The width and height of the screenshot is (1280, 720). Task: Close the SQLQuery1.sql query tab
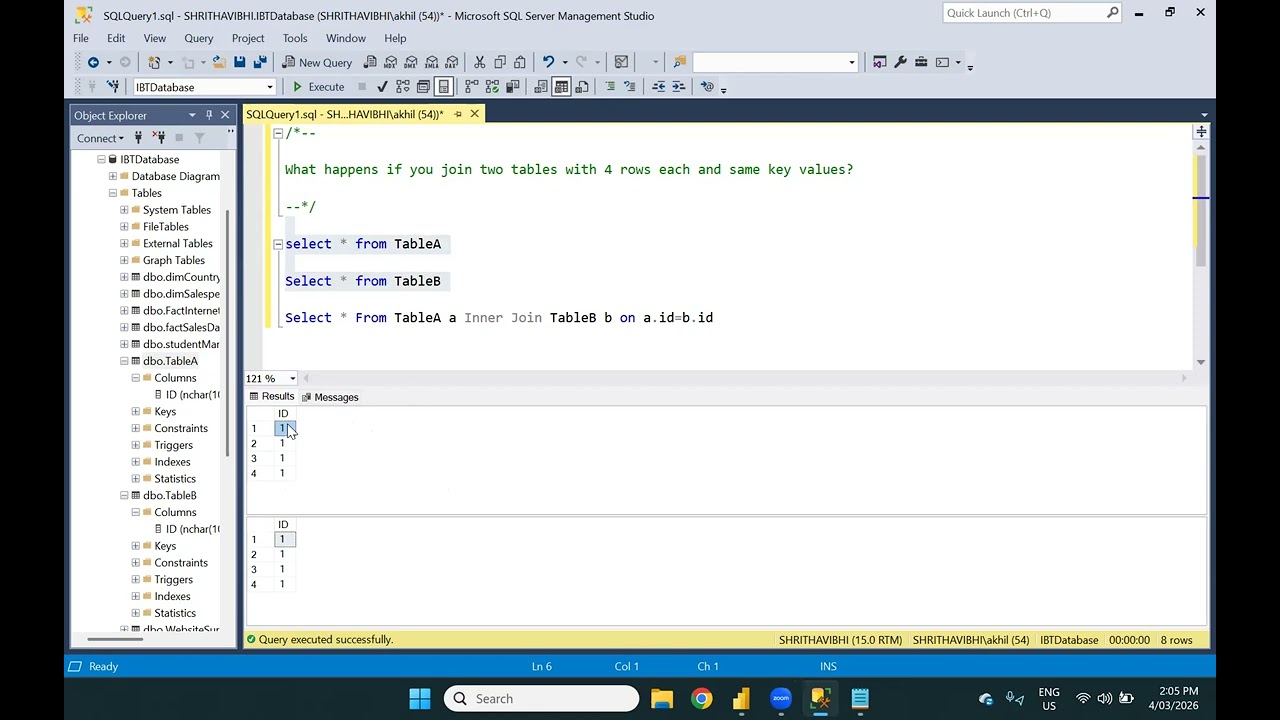click(x=475, y=114)
